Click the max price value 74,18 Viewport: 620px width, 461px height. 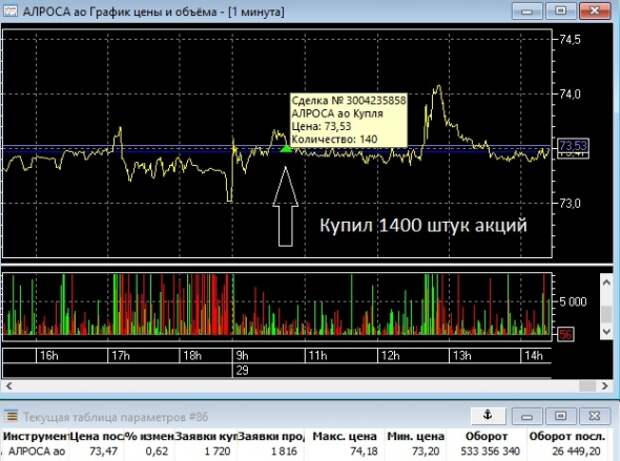(364, 451)
